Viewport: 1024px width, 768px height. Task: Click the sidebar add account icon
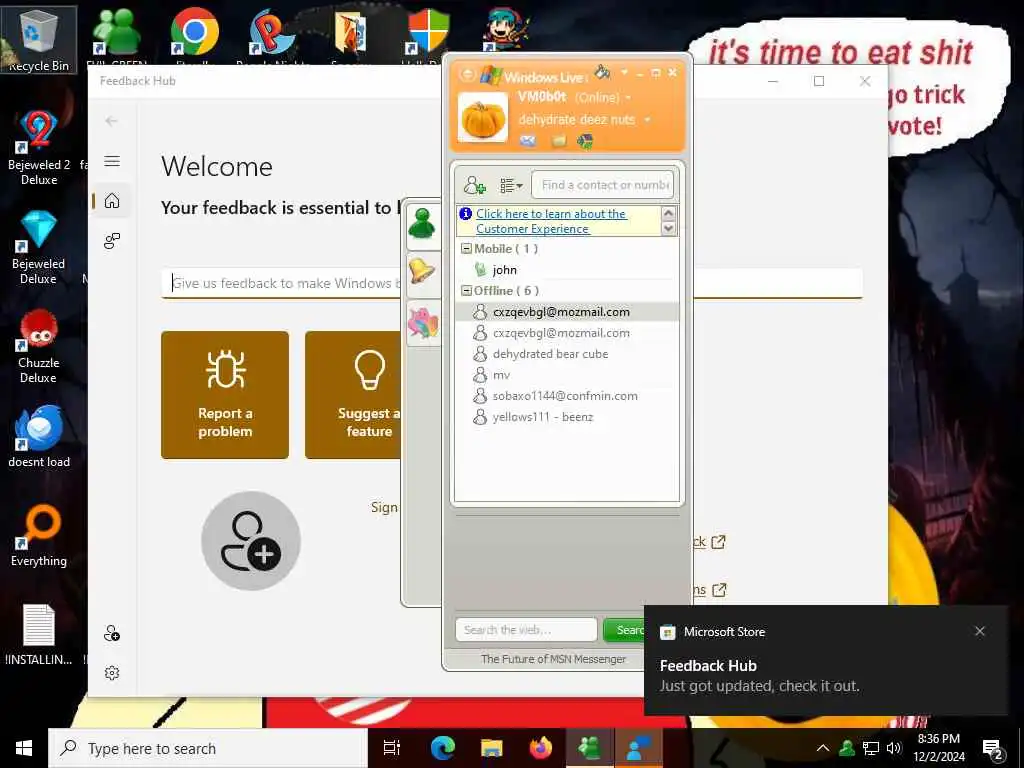(112, 633)
